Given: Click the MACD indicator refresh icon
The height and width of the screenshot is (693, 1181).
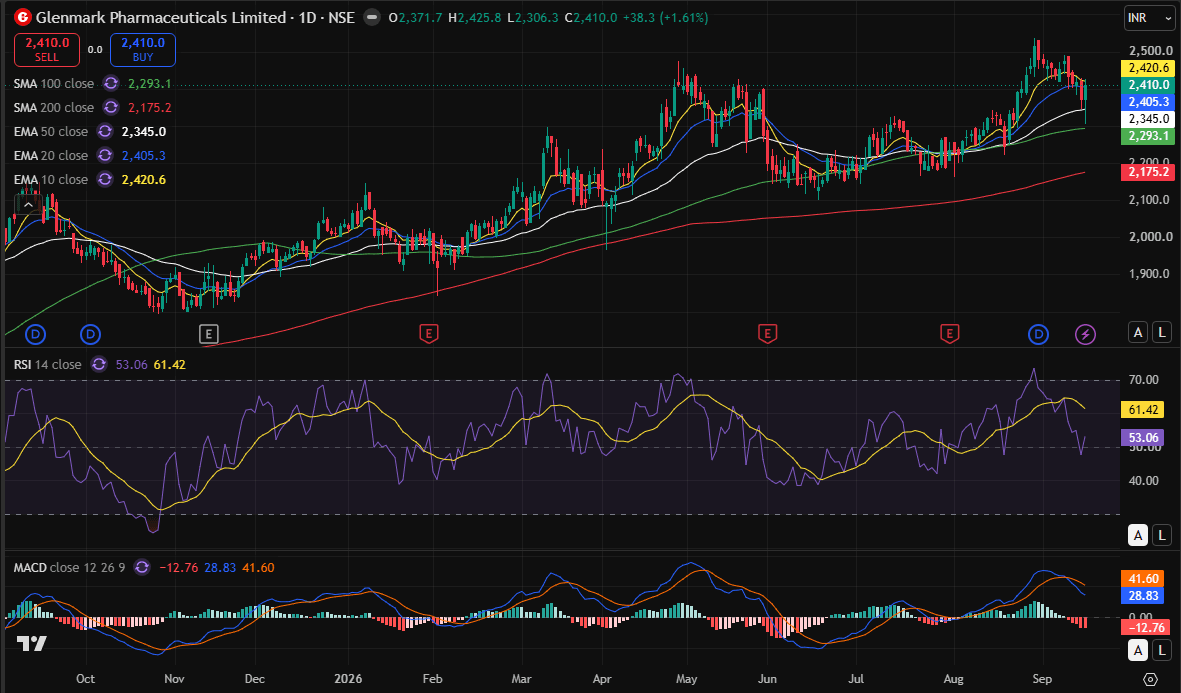Looking at the screenshot, I should pos(142,568).
